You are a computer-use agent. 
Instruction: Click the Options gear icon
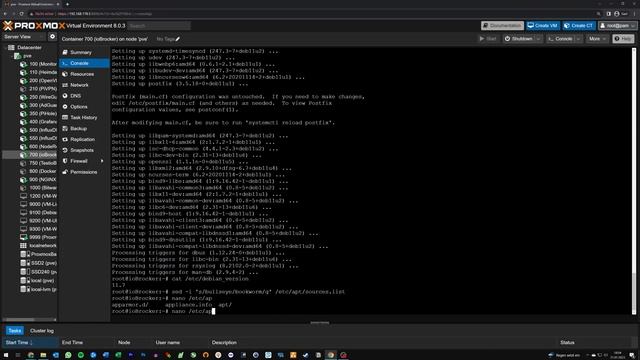[65, 107]
